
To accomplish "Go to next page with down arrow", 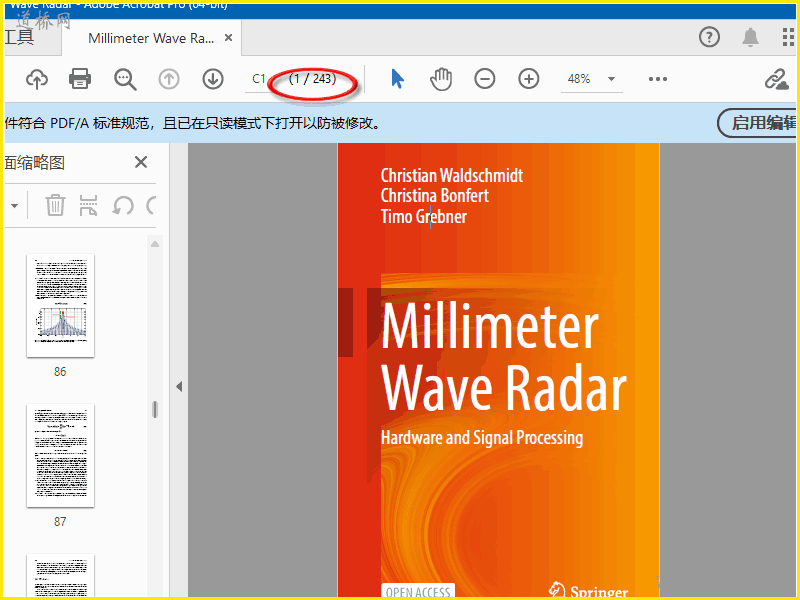I will click(x=212, y=79).
